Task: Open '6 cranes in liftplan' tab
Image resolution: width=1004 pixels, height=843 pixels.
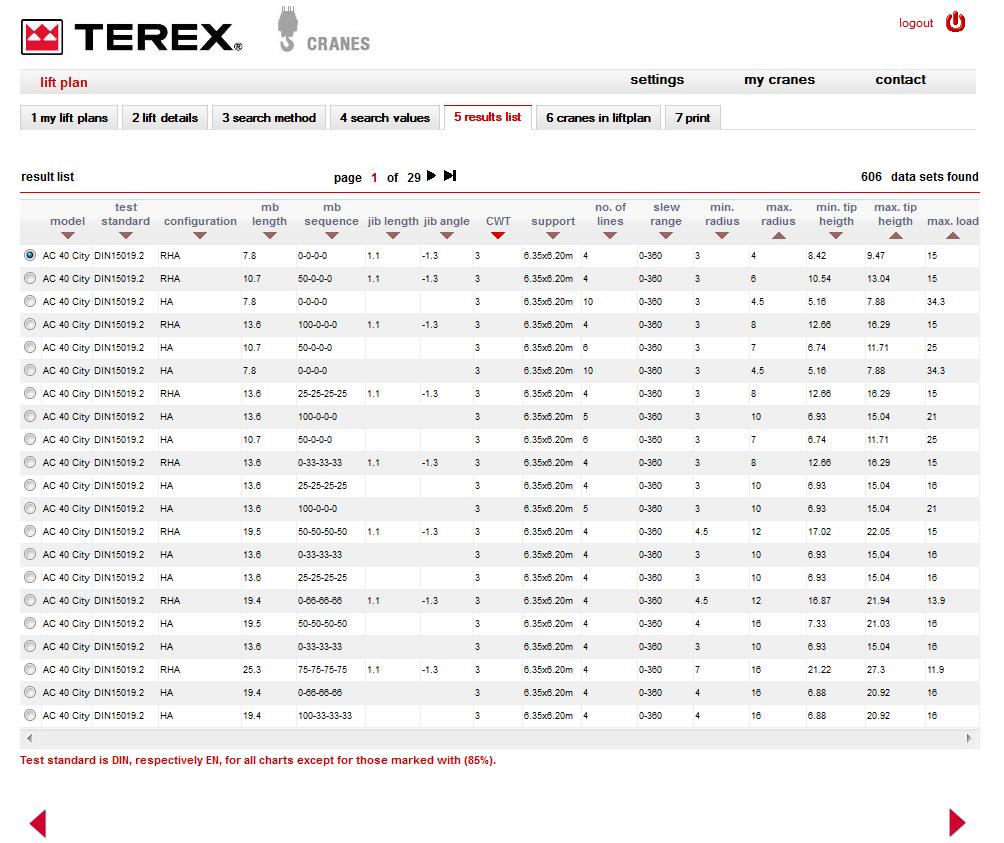Action: click(x=599, y=118)
